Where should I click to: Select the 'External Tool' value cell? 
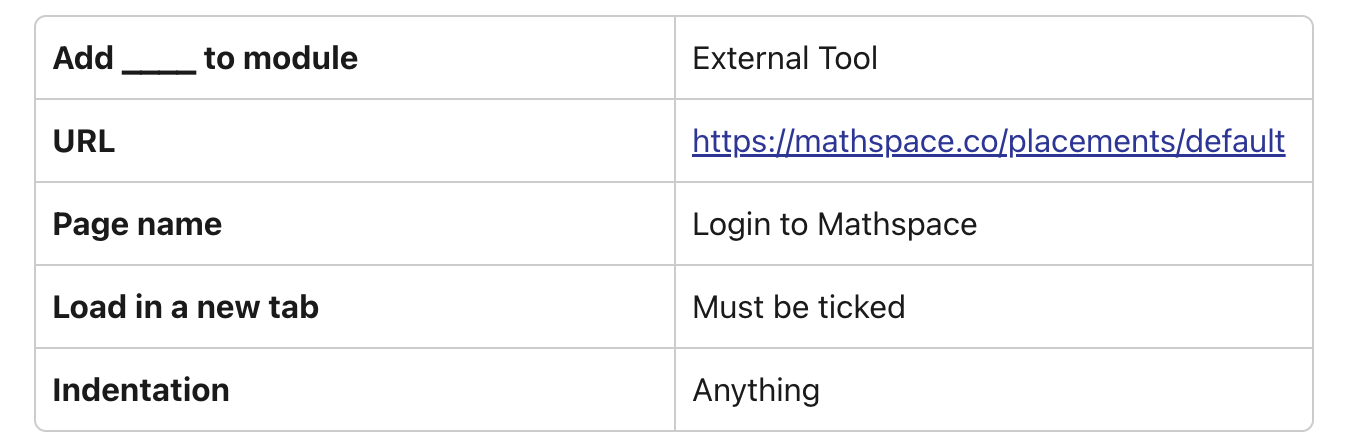[x=993, y=58]
